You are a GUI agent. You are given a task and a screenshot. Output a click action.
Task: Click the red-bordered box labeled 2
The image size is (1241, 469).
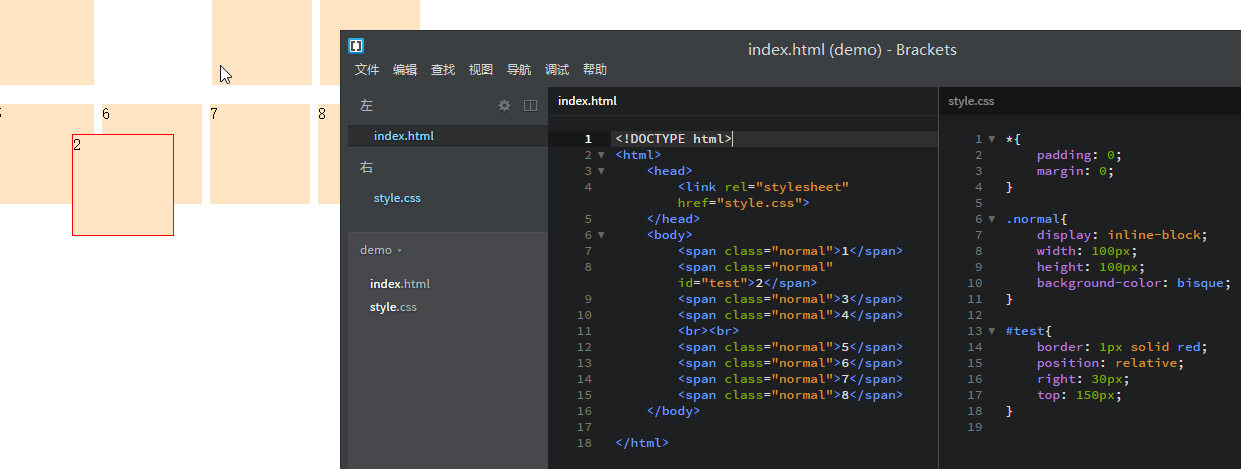coord(123,185)
